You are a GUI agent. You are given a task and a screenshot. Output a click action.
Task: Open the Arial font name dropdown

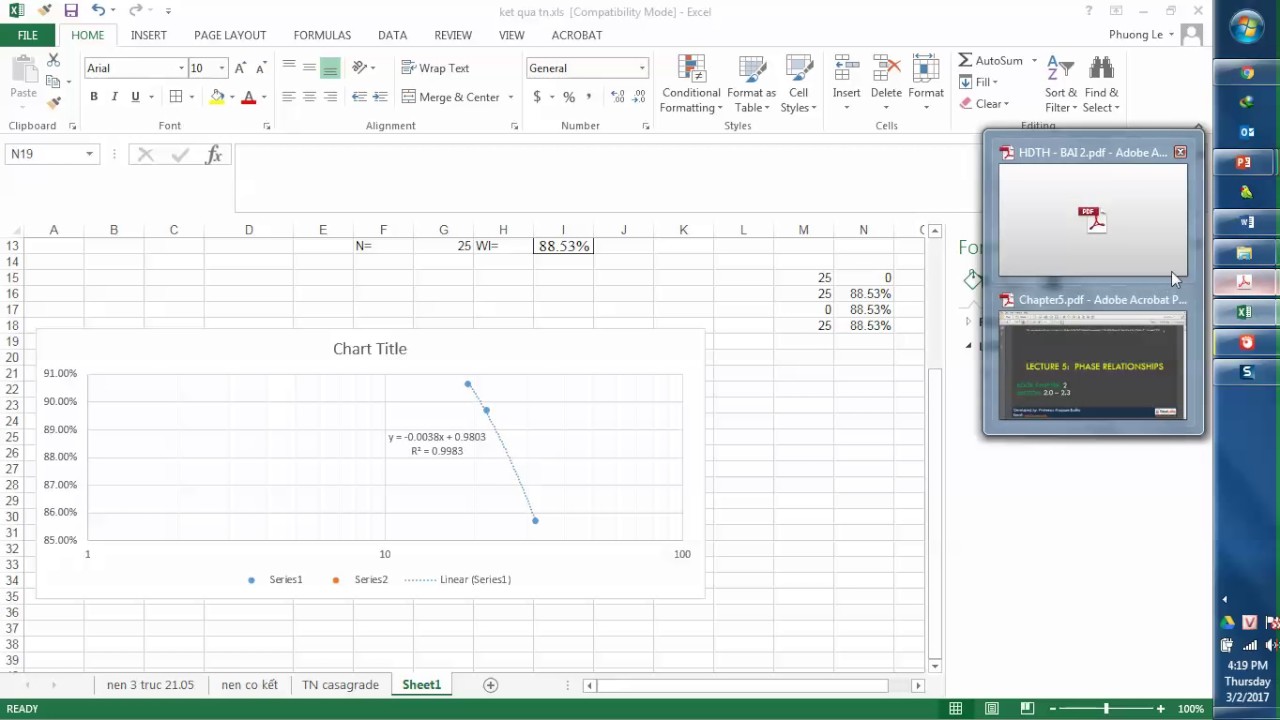181,68
